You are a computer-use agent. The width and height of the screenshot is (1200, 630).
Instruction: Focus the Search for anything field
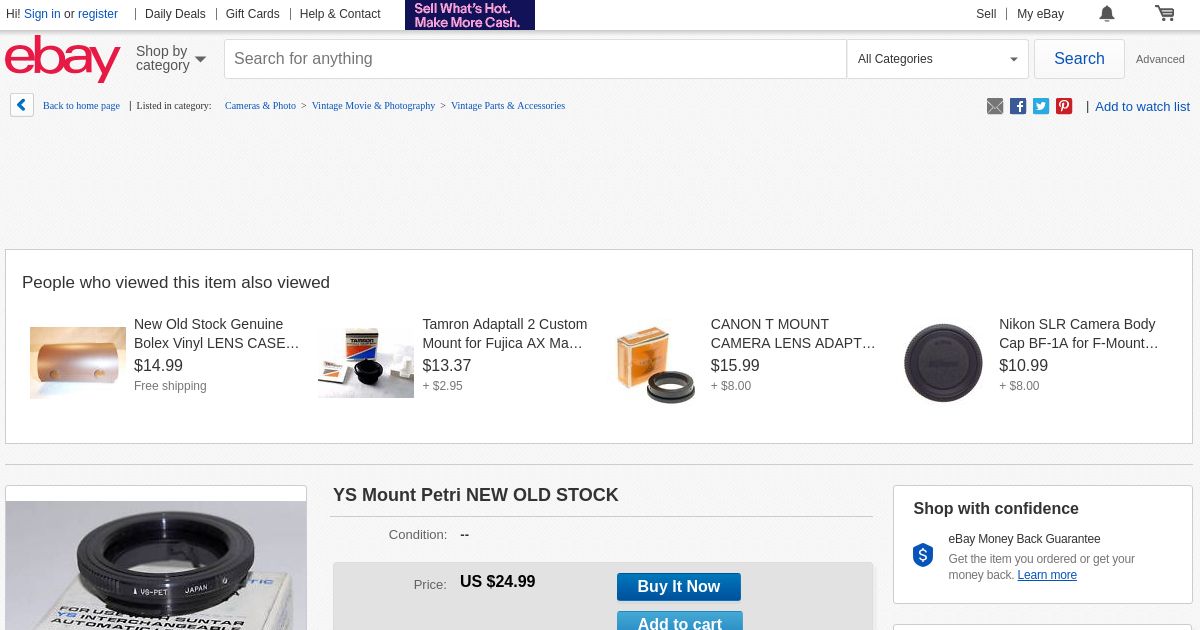pyautogui.click(x=535, y=59)
